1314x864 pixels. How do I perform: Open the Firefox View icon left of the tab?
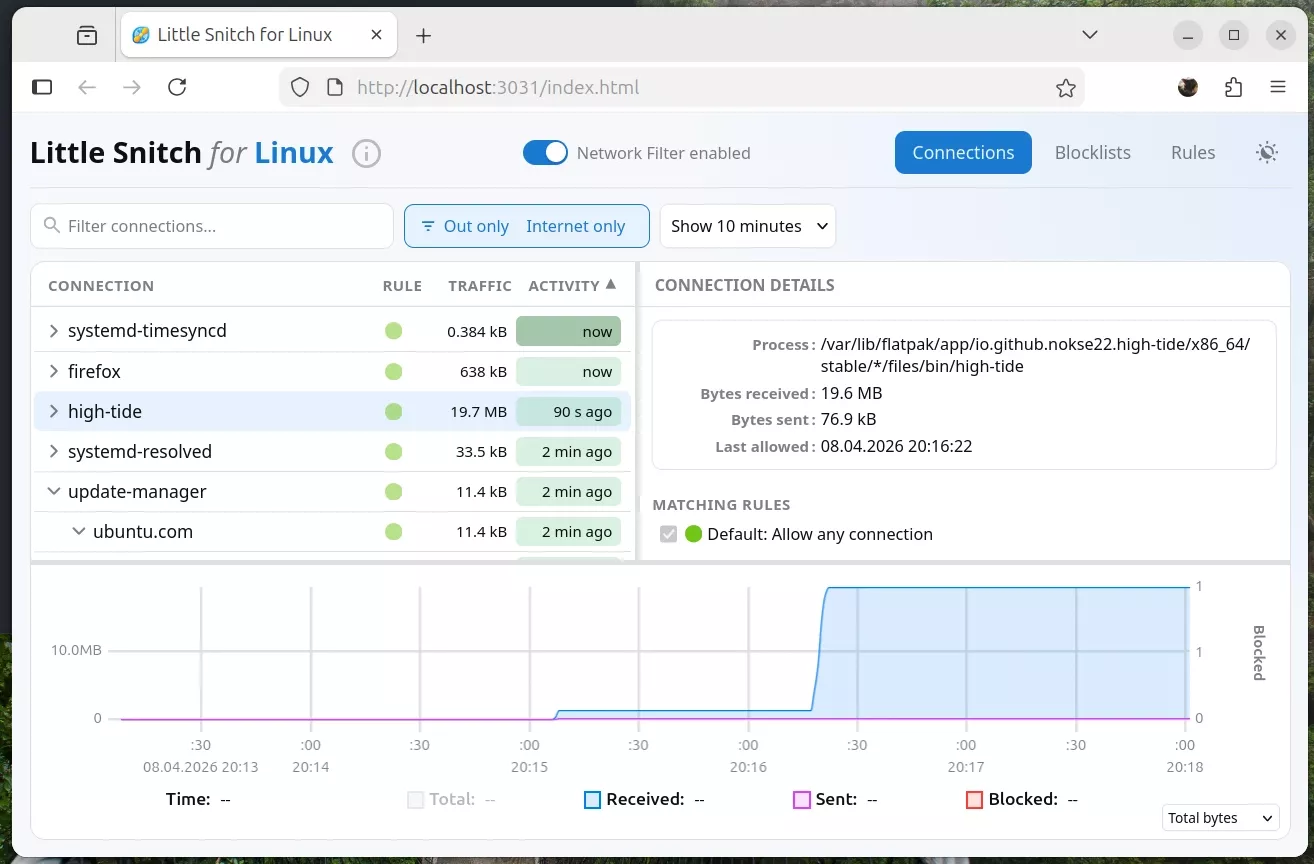tap(87, 35)
